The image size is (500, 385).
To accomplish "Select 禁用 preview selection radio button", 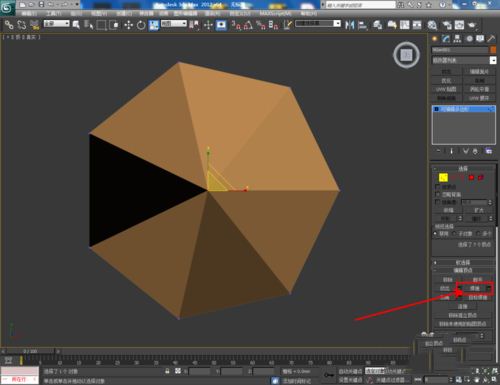I will coord(435,234).
